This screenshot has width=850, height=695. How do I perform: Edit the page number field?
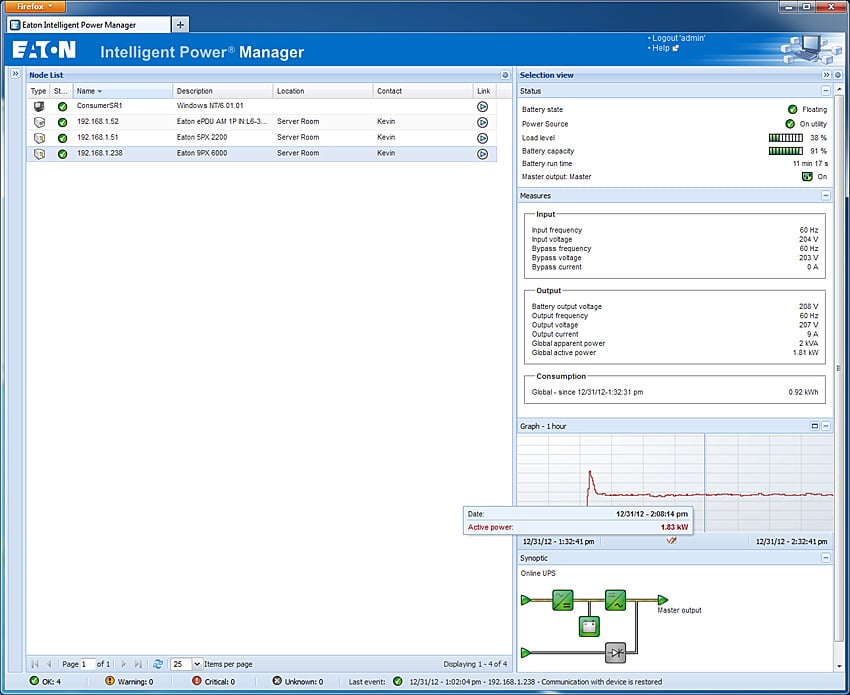click(87, 664)
